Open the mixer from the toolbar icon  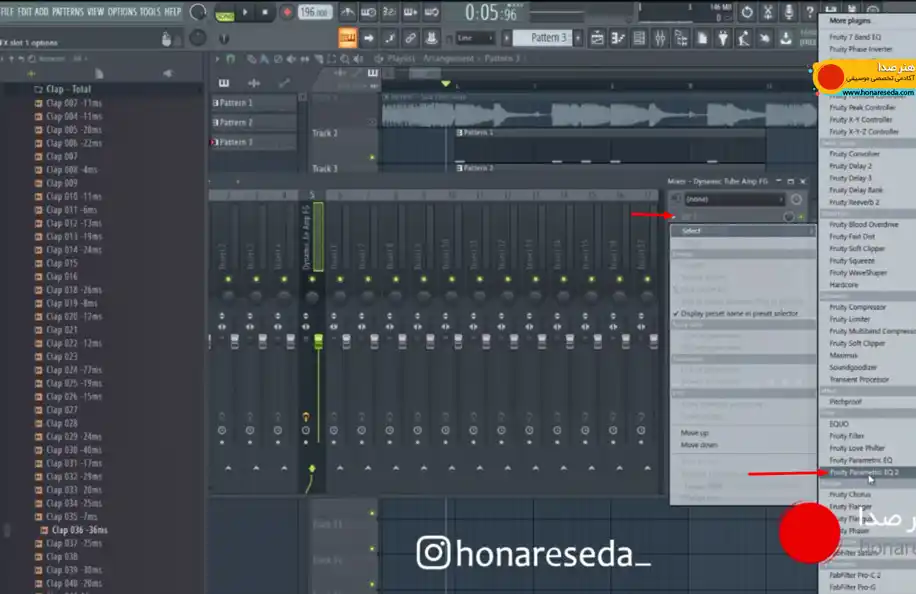click(660, 39)
